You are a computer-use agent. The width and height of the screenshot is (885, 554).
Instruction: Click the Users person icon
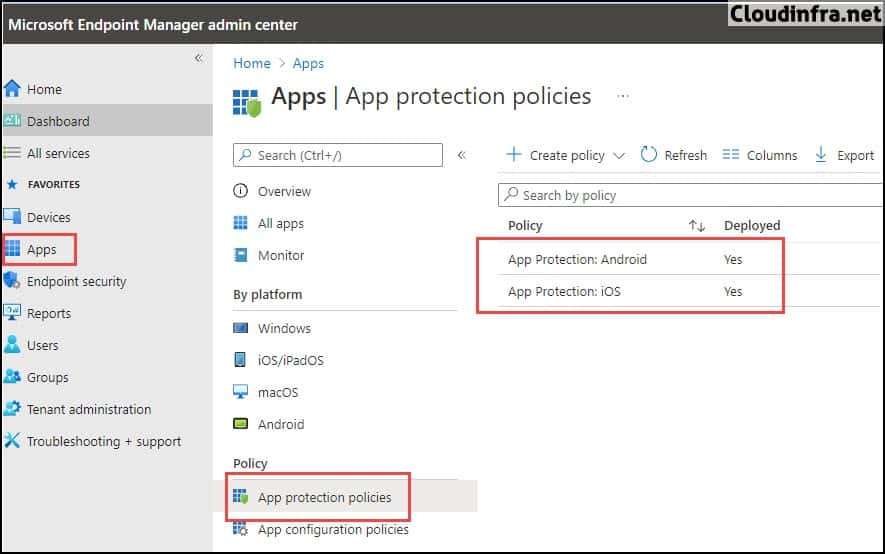12,345
